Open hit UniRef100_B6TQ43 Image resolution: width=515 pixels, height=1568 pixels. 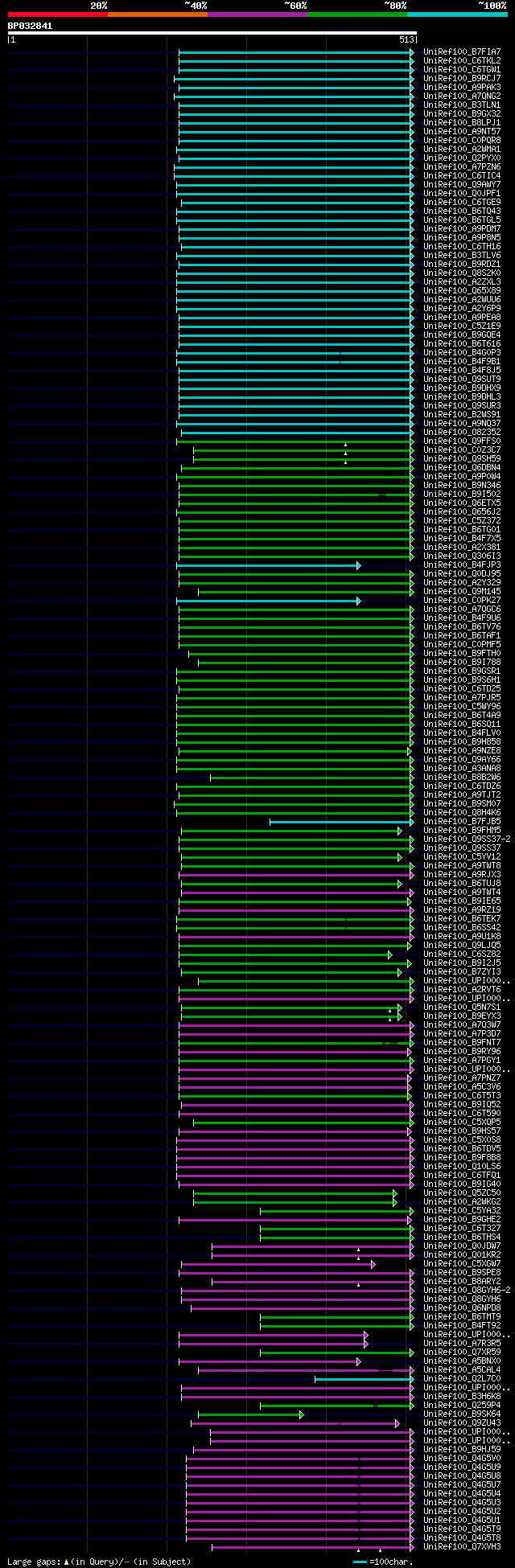[x=462, y=211]
